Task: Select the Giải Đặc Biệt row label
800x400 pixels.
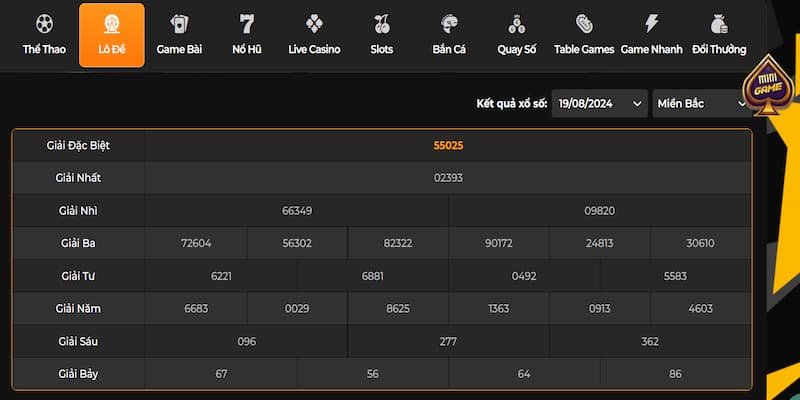Action: tap(78, 145)
